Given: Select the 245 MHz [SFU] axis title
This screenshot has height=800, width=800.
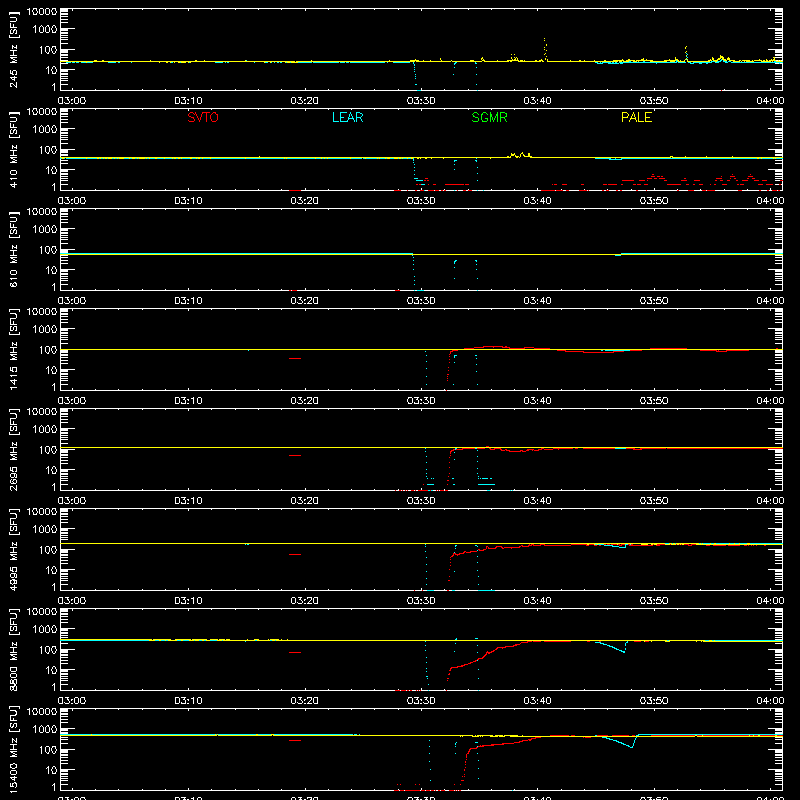Looking at the screenshot, I should 14,50.
